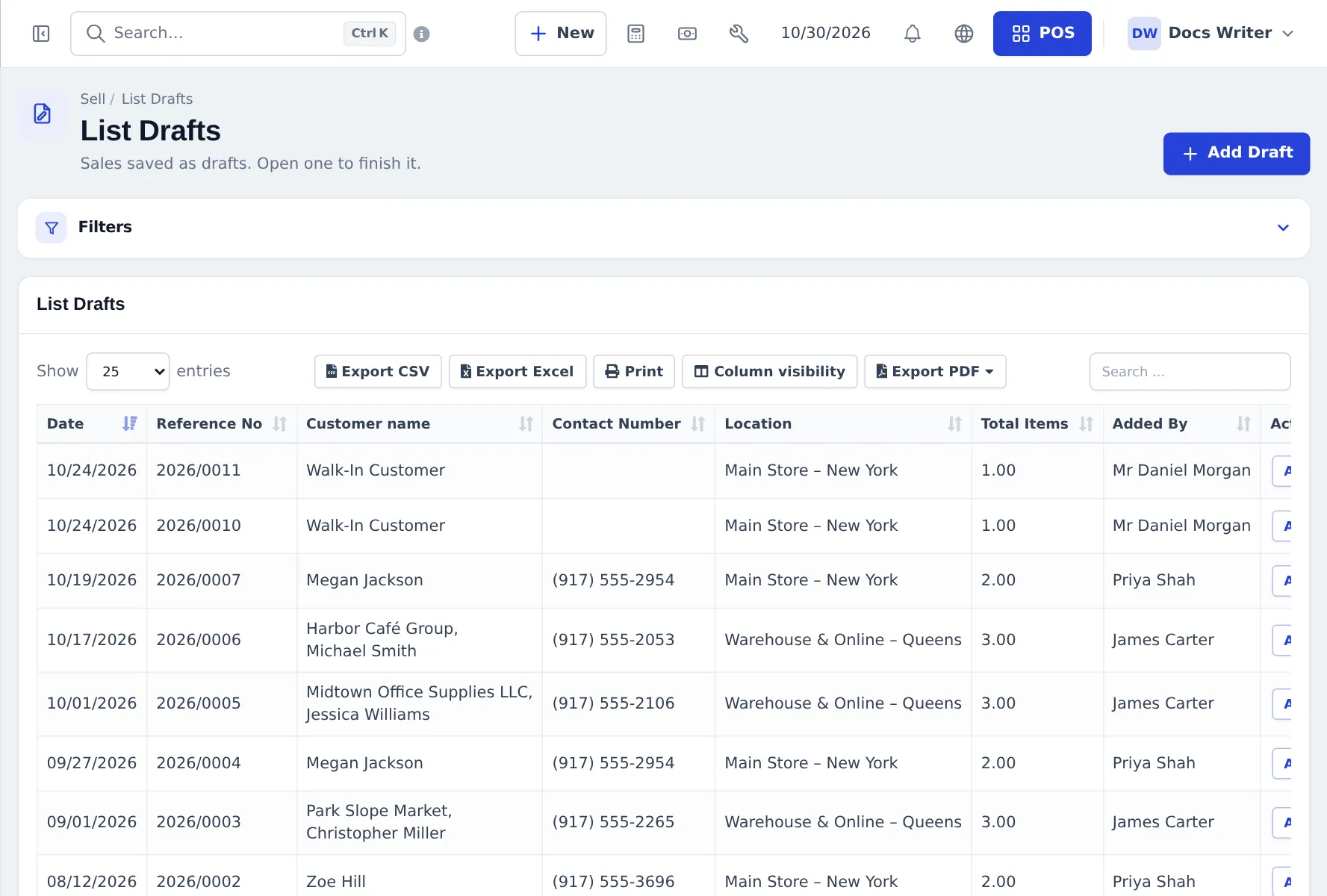Open the Column visibility menu

(770, 371)
